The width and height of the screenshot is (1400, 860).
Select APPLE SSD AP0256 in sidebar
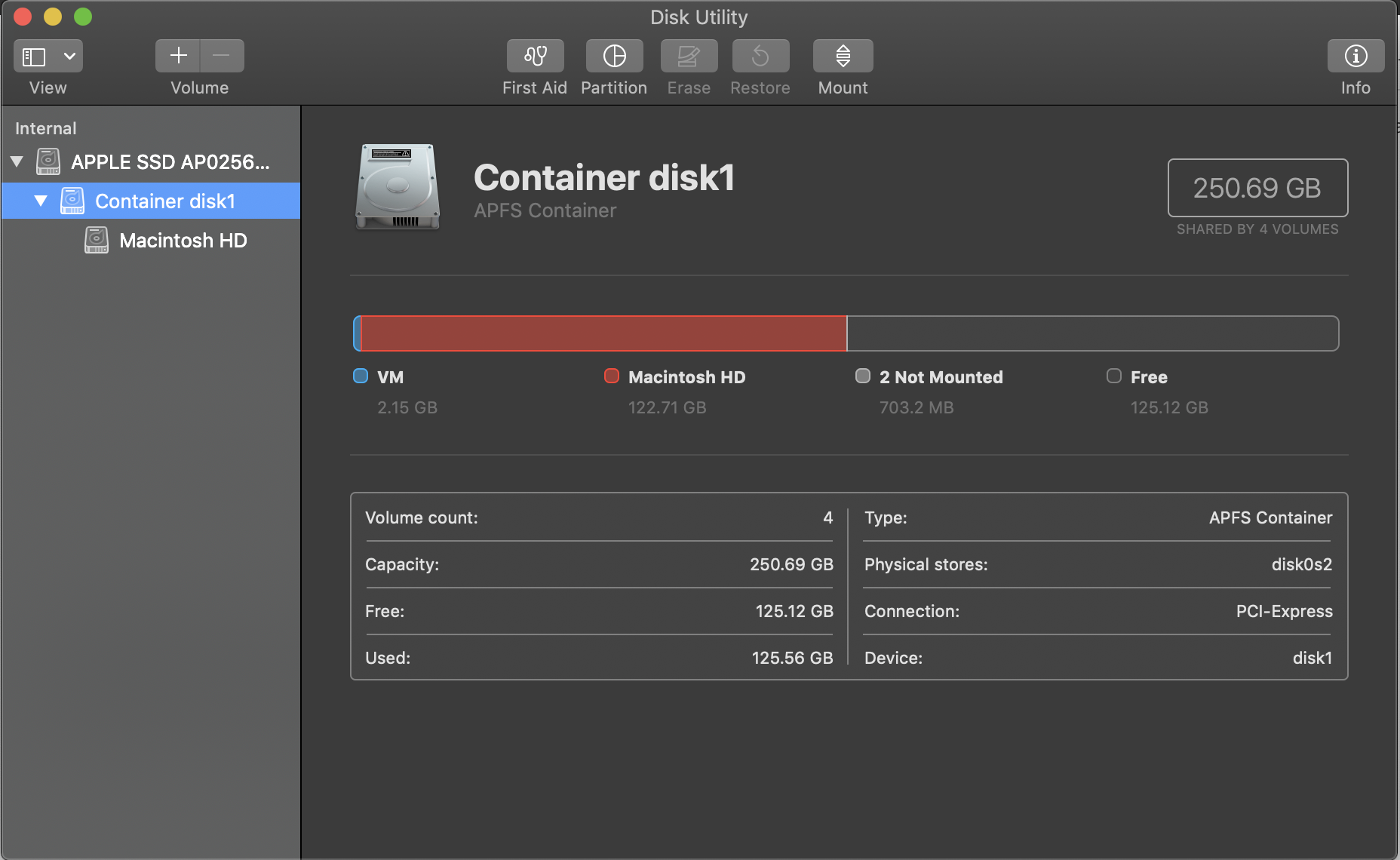[x=170, y=162]
